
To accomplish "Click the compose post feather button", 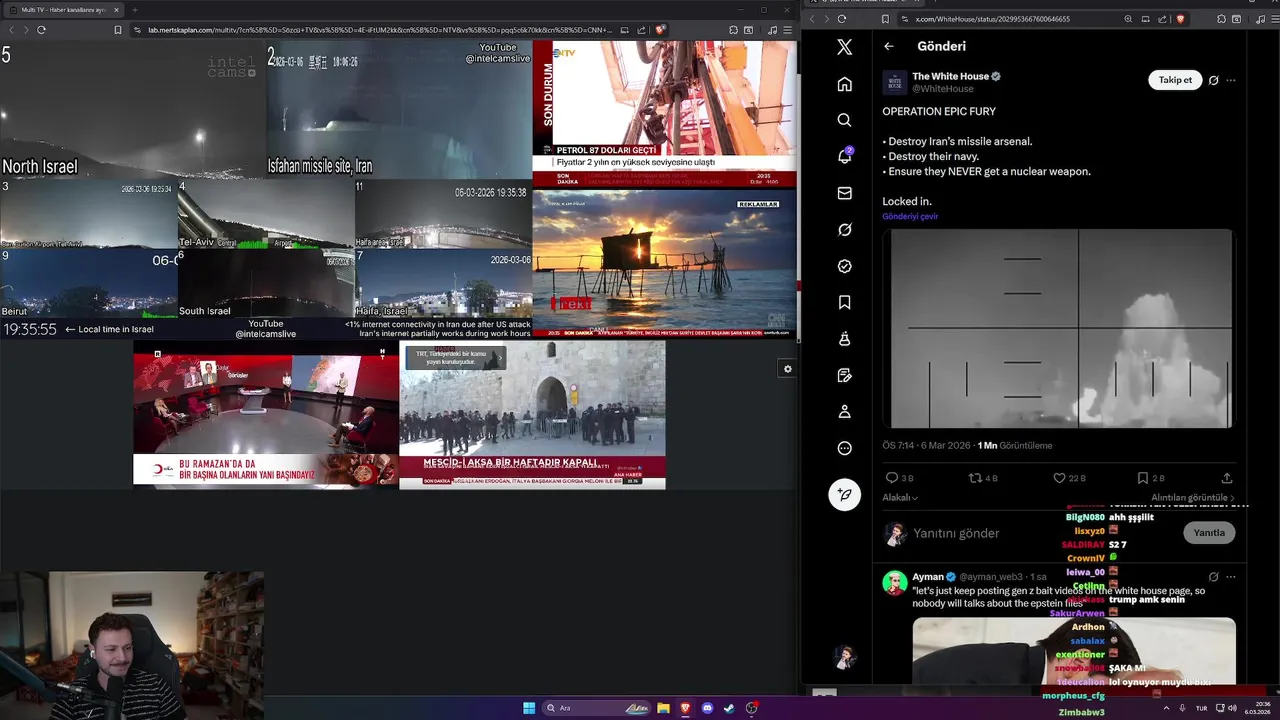I will (844, 494).
